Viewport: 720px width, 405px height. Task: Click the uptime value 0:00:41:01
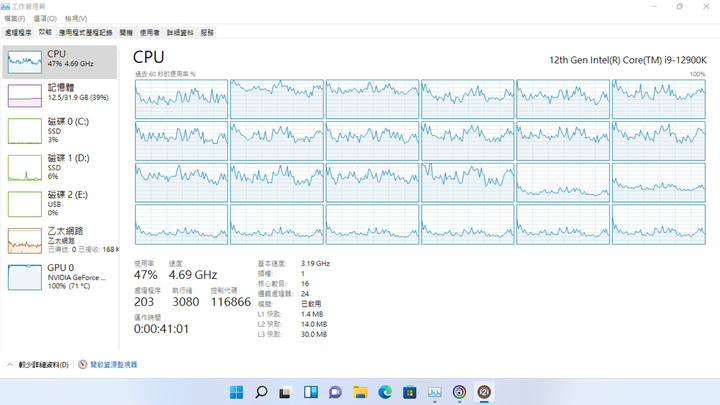[x=161, y=329]
